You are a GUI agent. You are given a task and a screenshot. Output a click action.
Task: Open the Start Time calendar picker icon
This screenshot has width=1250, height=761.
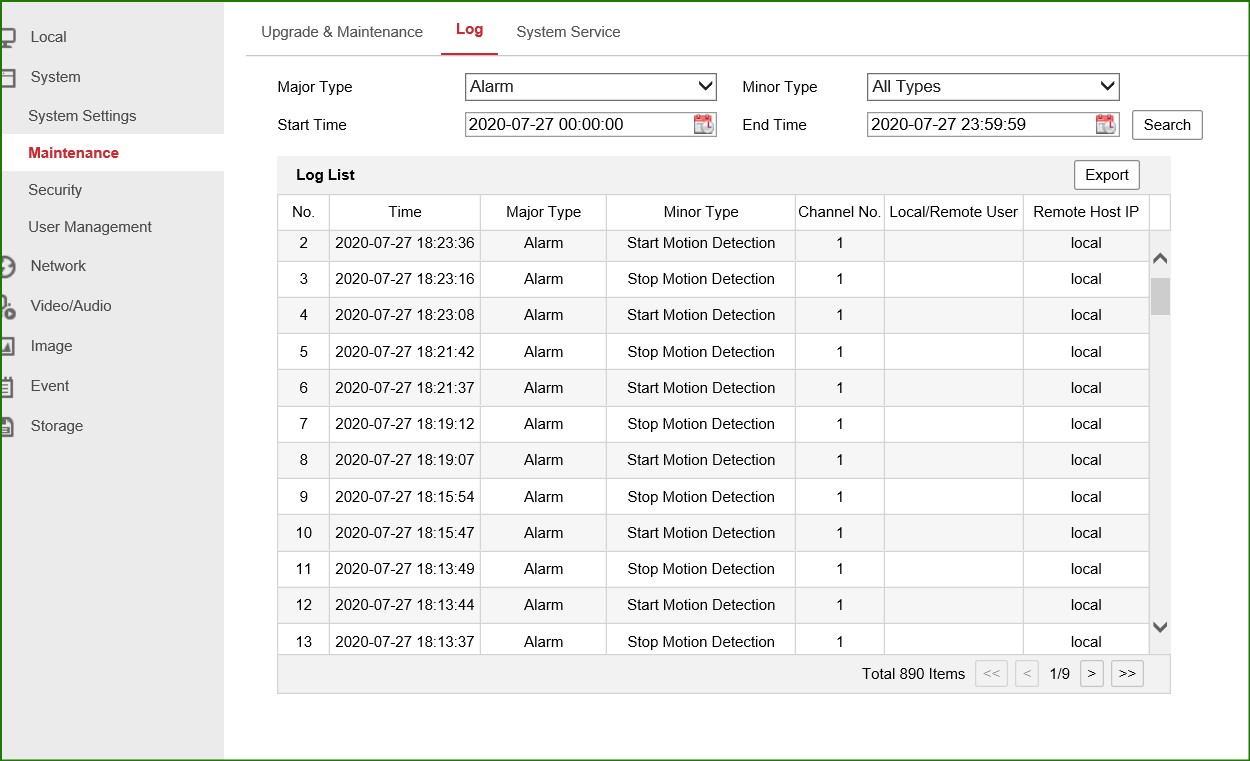coord(704,125)
